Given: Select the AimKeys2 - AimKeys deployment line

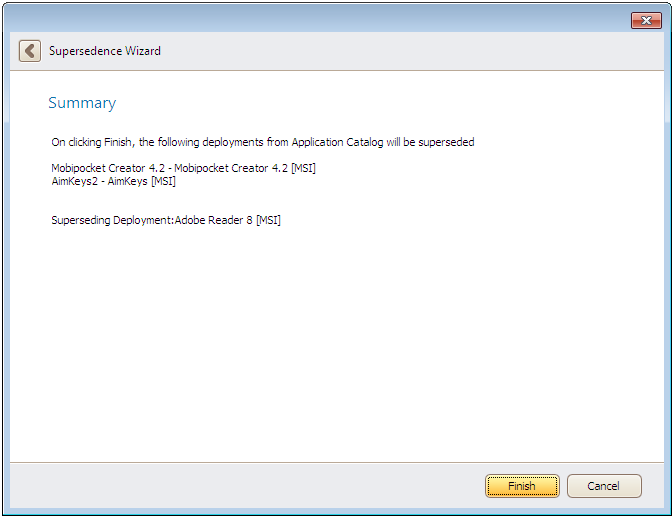Looking at the screenshot, I should (x=113, y=181).
